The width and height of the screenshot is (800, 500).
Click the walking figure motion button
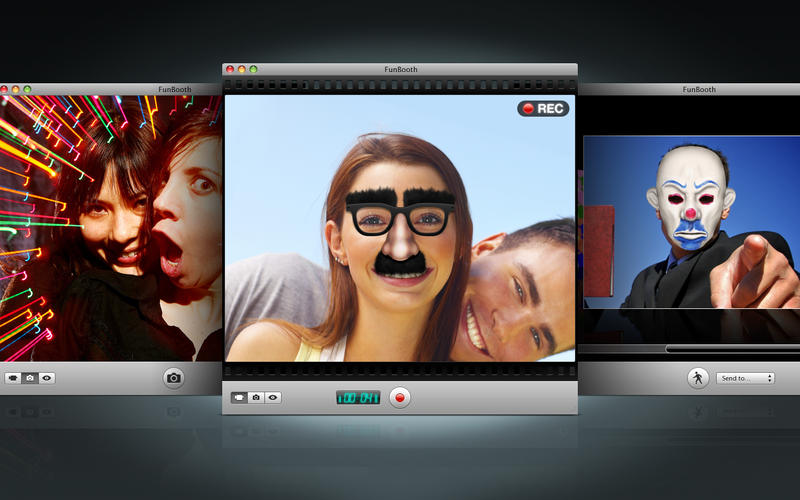coord(697,378)
